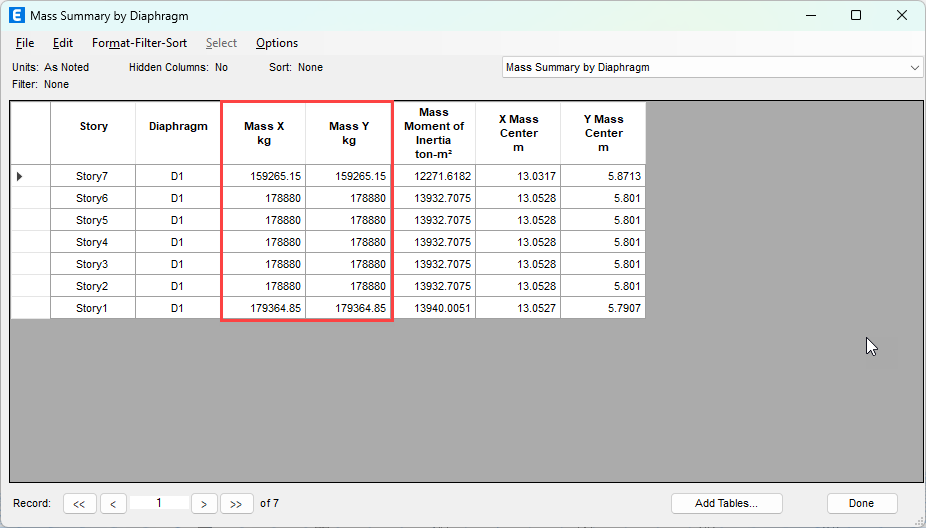Click the ETABS app icon in title bar

click(17, 16)
